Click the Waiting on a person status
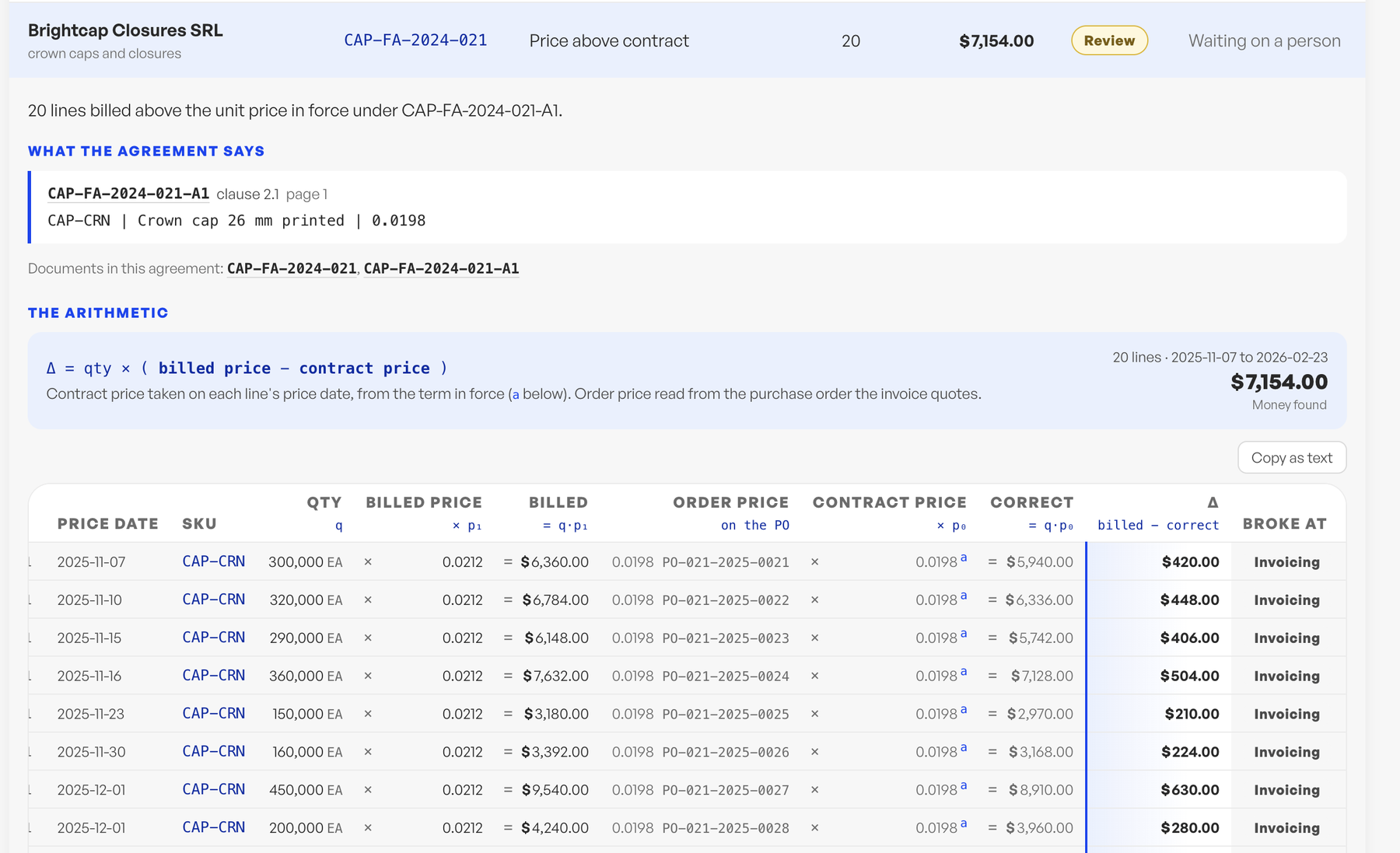 point(1265,41)
